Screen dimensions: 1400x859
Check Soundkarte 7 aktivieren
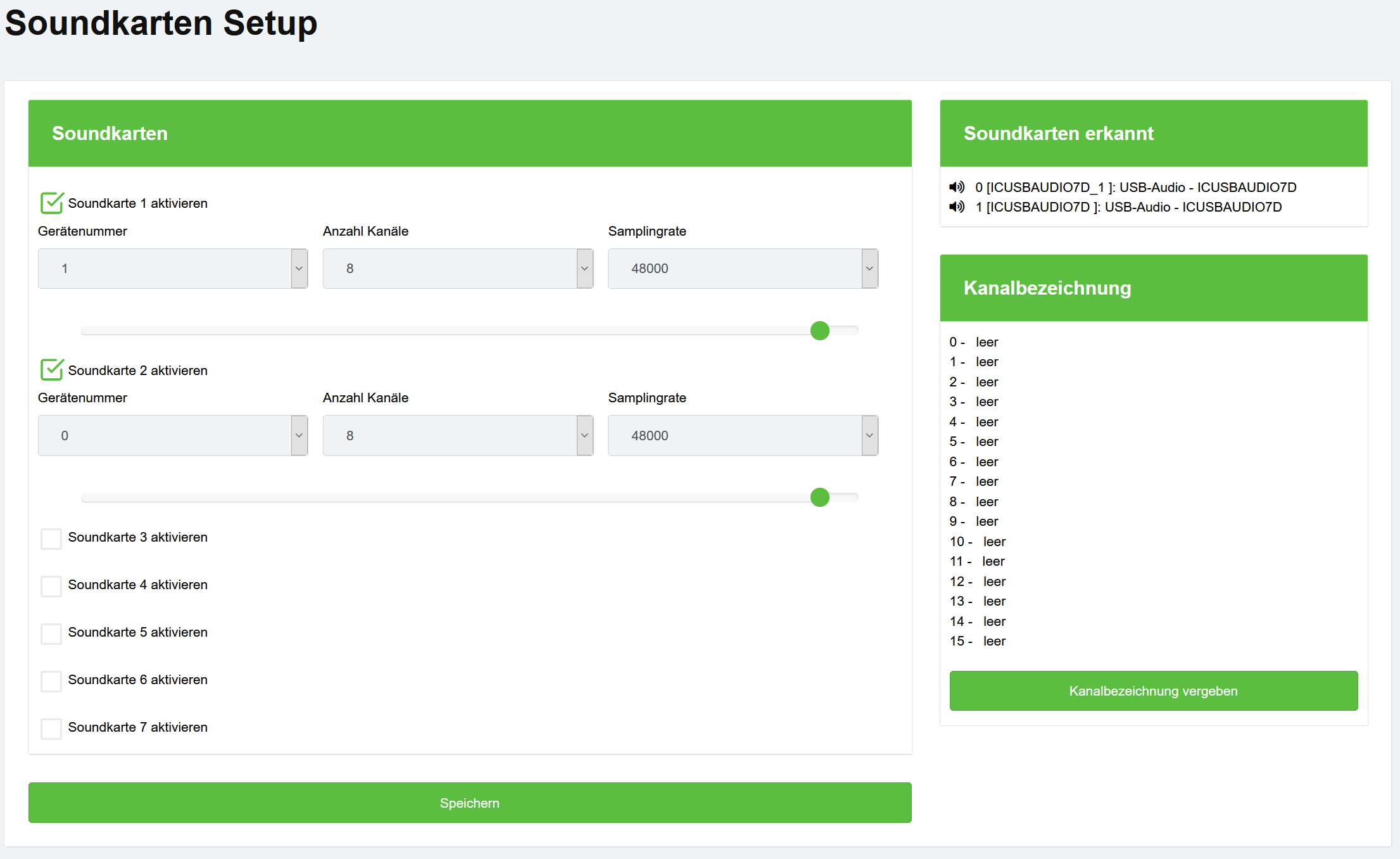tap(51, 729)
